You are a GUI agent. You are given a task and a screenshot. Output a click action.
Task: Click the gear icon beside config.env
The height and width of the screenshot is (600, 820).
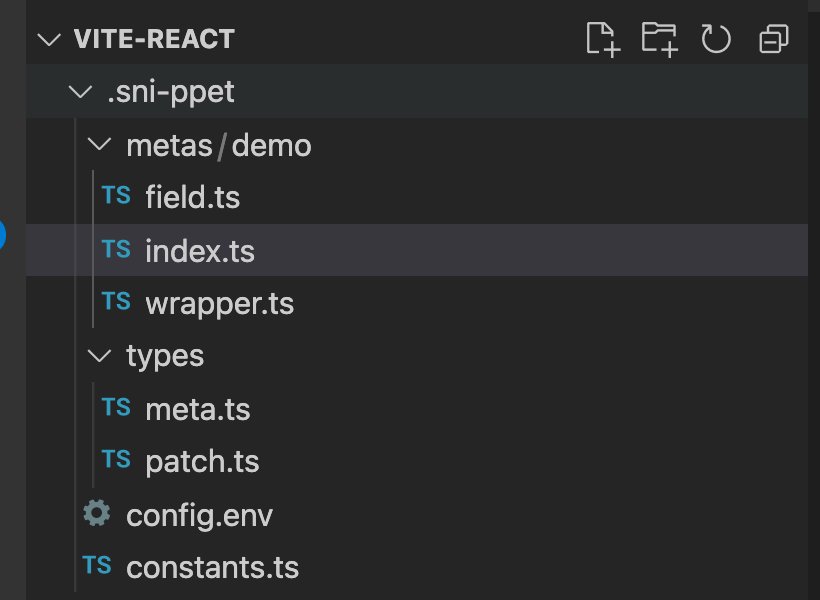97,513
